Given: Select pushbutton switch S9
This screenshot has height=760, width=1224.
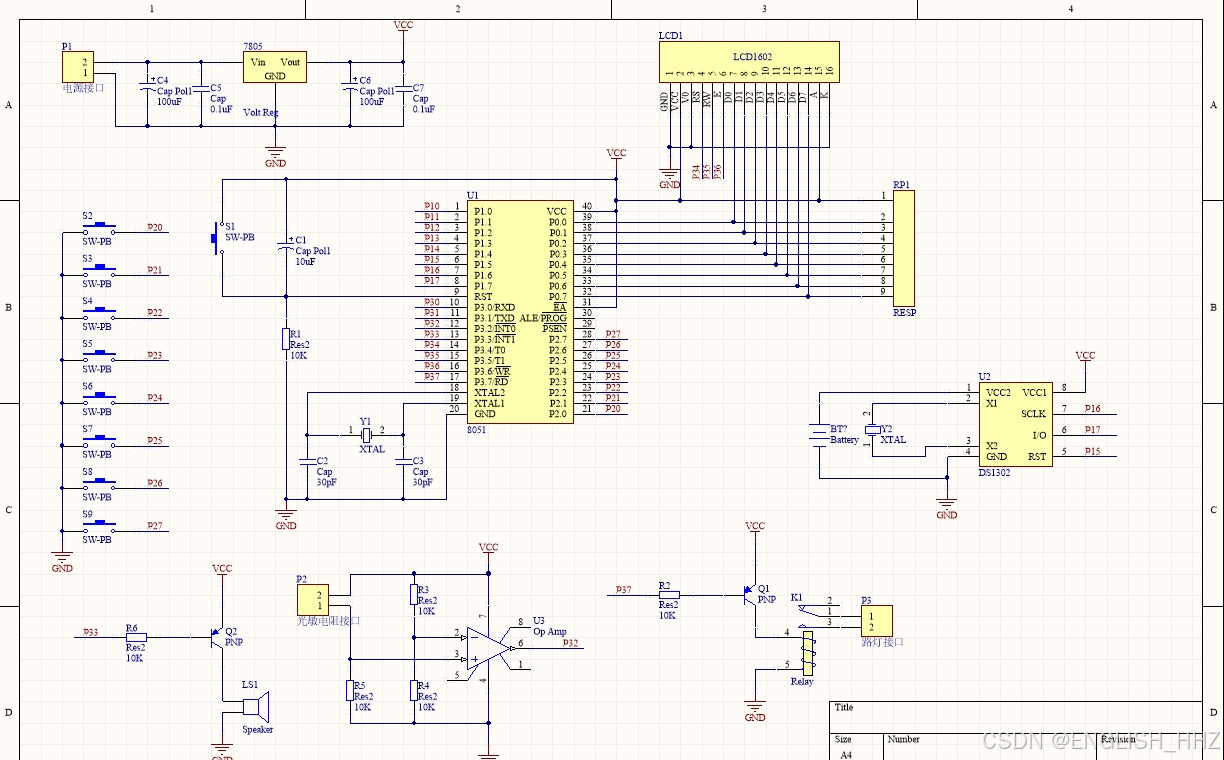Looking at the screenshot, I should coord(99,526).
